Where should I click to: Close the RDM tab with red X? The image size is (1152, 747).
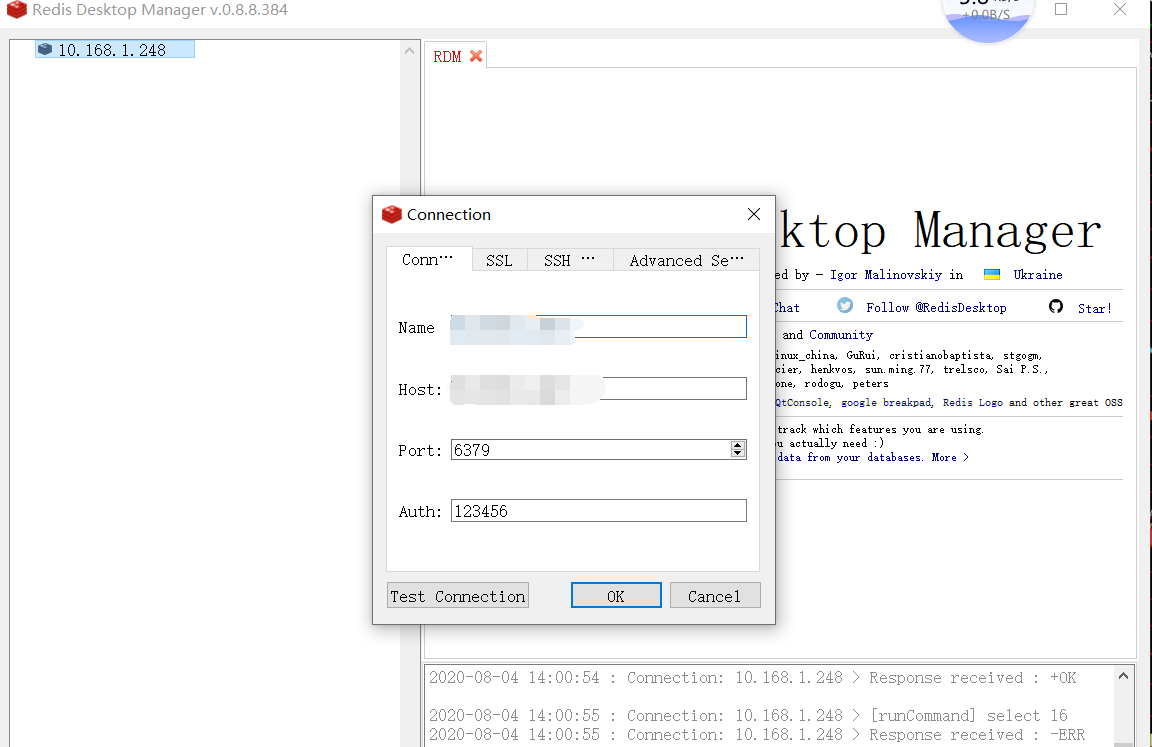(476, 56)
